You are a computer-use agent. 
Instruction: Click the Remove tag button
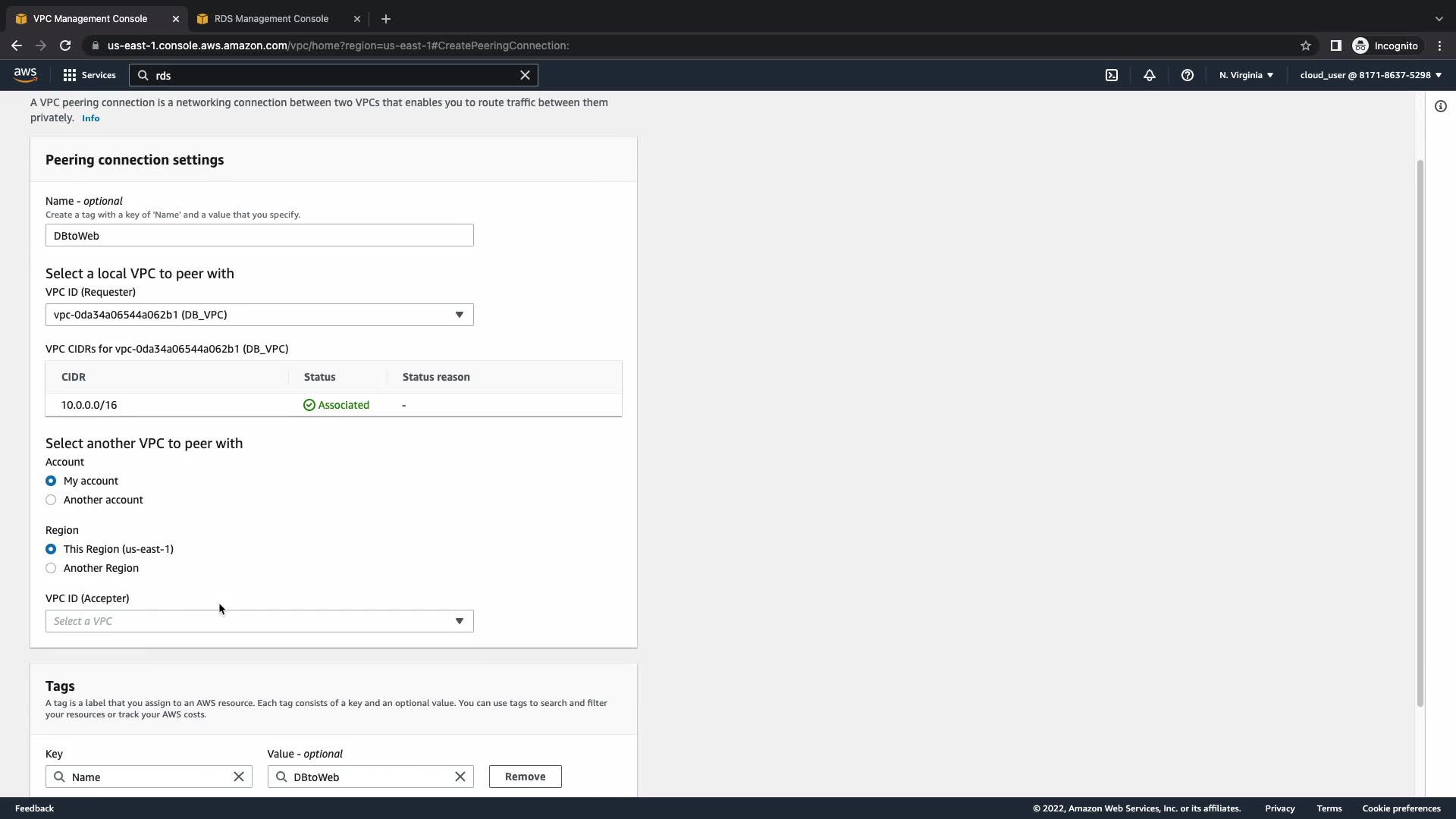pos(525,777)
